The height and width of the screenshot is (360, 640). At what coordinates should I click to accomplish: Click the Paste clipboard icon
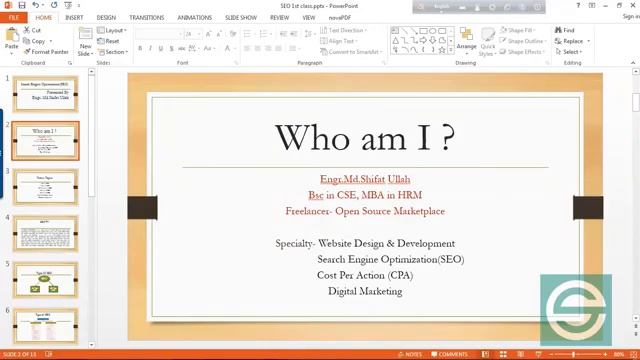click(12, 35)
